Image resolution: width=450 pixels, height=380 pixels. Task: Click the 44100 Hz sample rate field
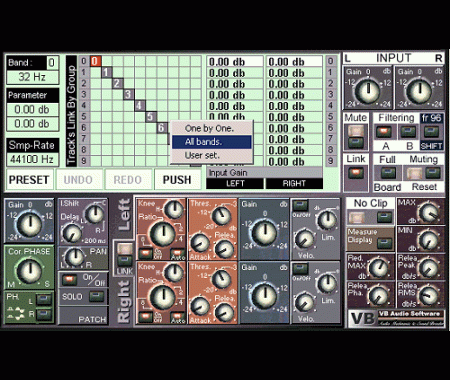(x=32, y=159)
